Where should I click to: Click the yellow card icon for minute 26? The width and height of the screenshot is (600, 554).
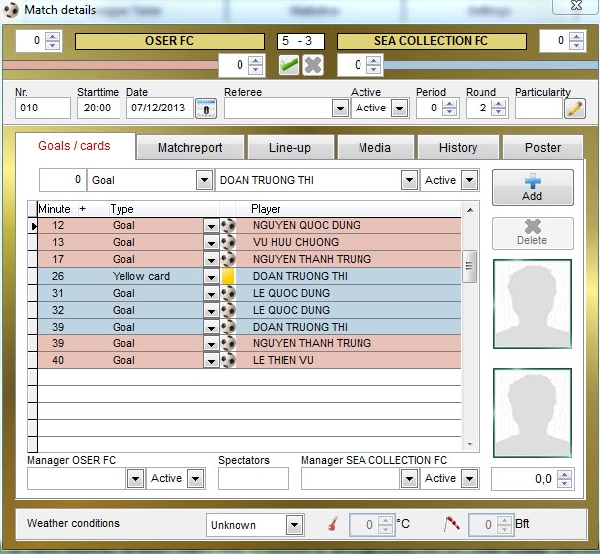tap(228, 276)
